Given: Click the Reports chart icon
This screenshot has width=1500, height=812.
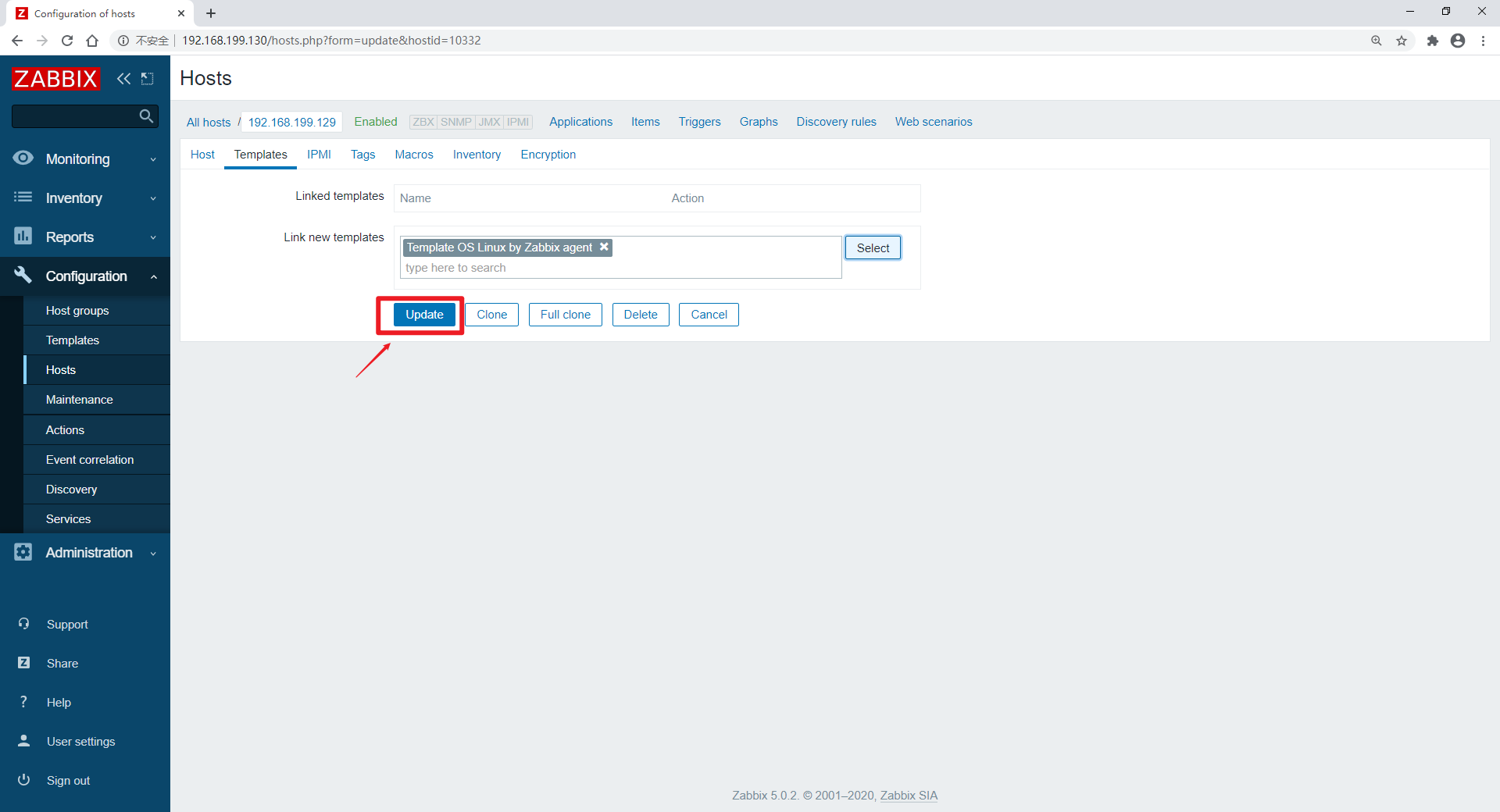Looking at the screenshot, I should tap(23, 236).
